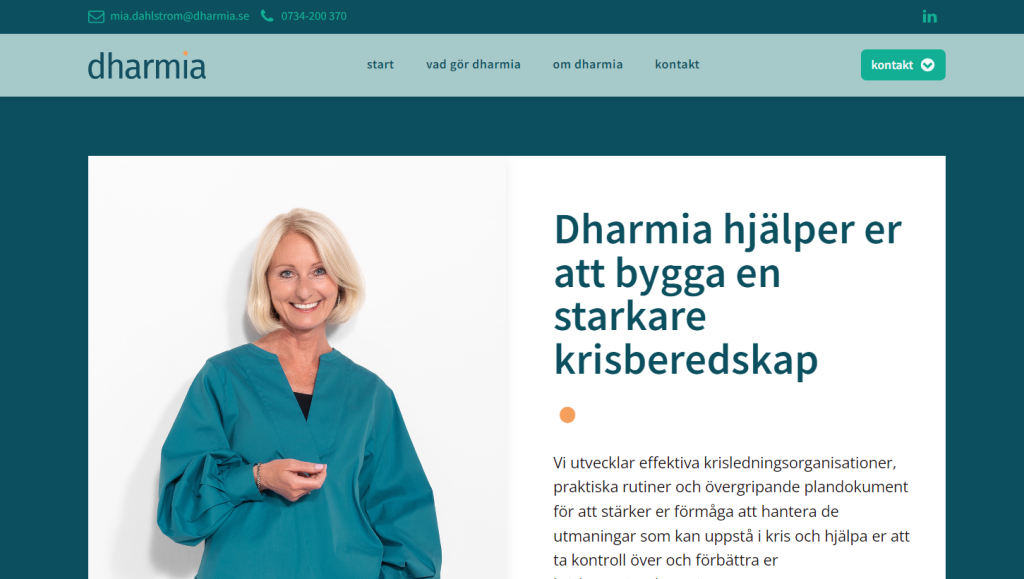
Task: Click the phone handset icon
Action: [267, 16]
